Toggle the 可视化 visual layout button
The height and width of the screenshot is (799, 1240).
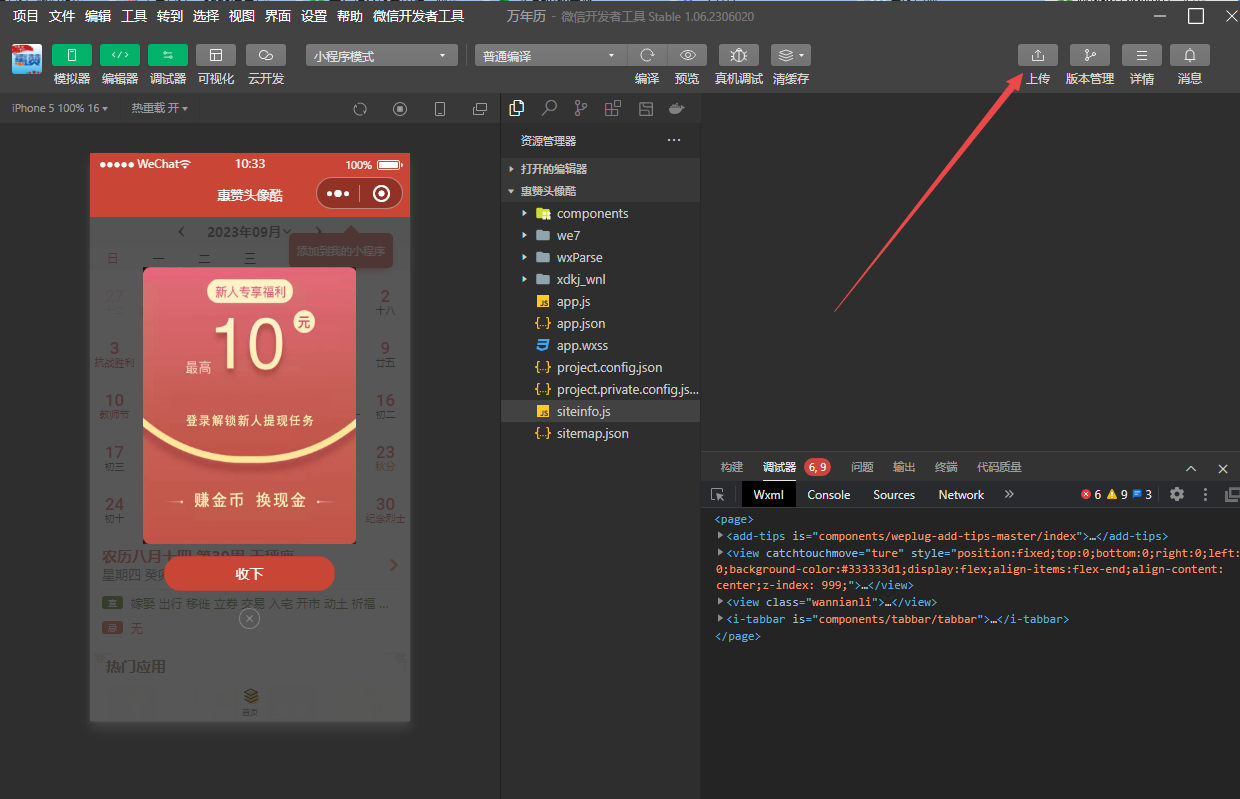pyautogui.click(x=216, y=55)
